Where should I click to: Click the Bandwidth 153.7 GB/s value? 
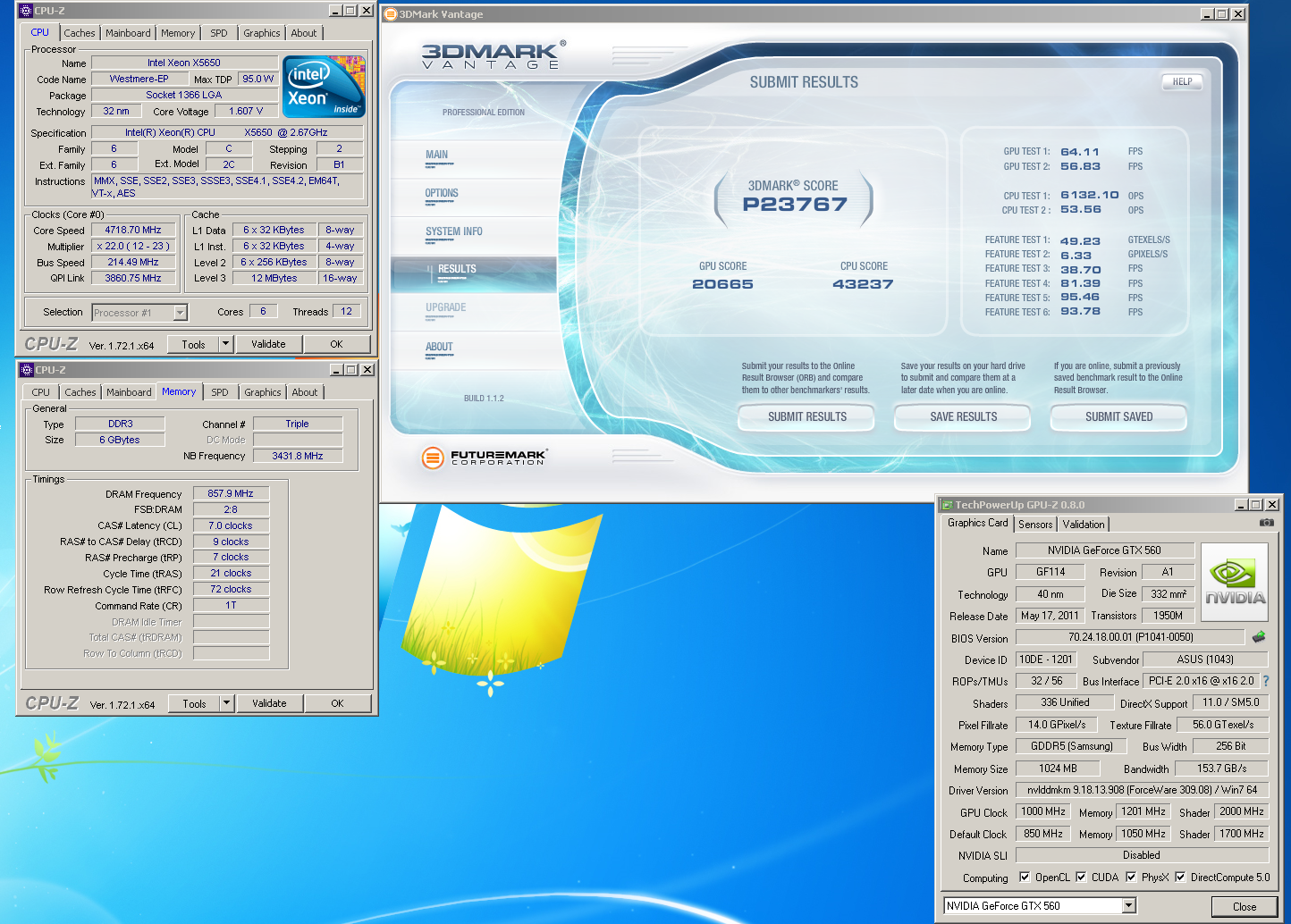[1221, 768]
